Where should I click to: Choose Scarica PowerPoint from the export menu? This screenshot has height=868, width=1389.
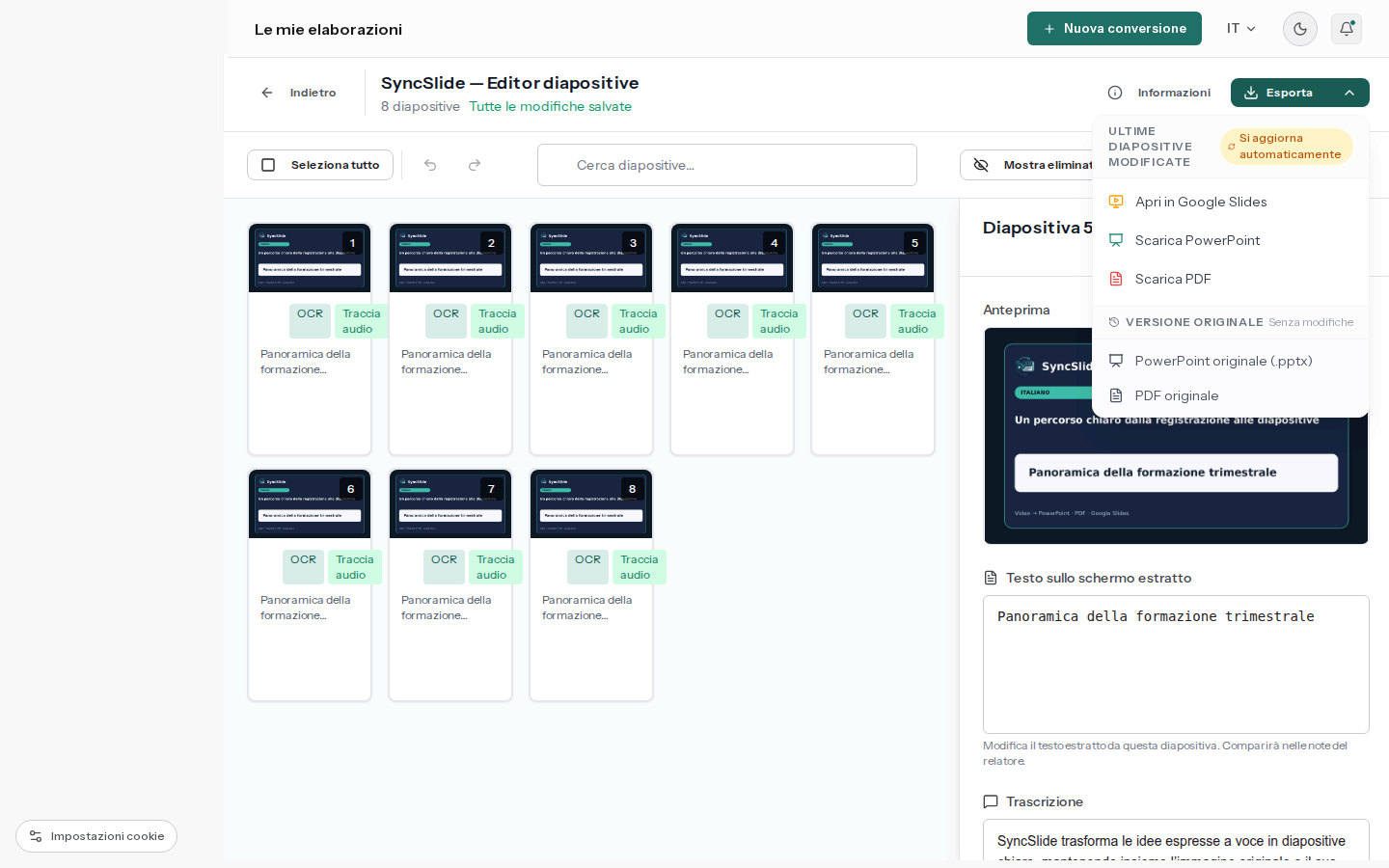coord(1231,240)
